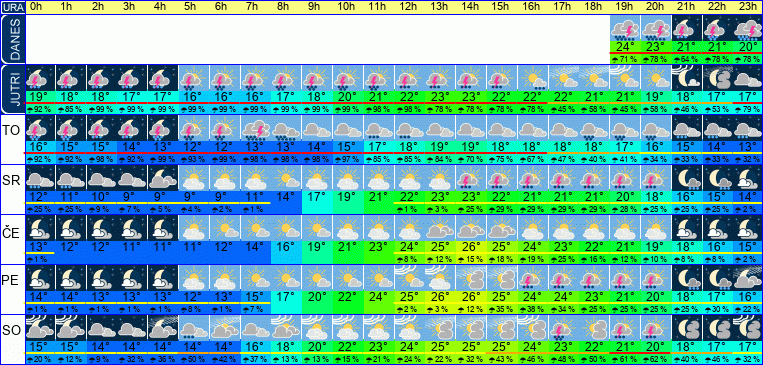Click the TO 8h rain cloud icon

point(286,128)
